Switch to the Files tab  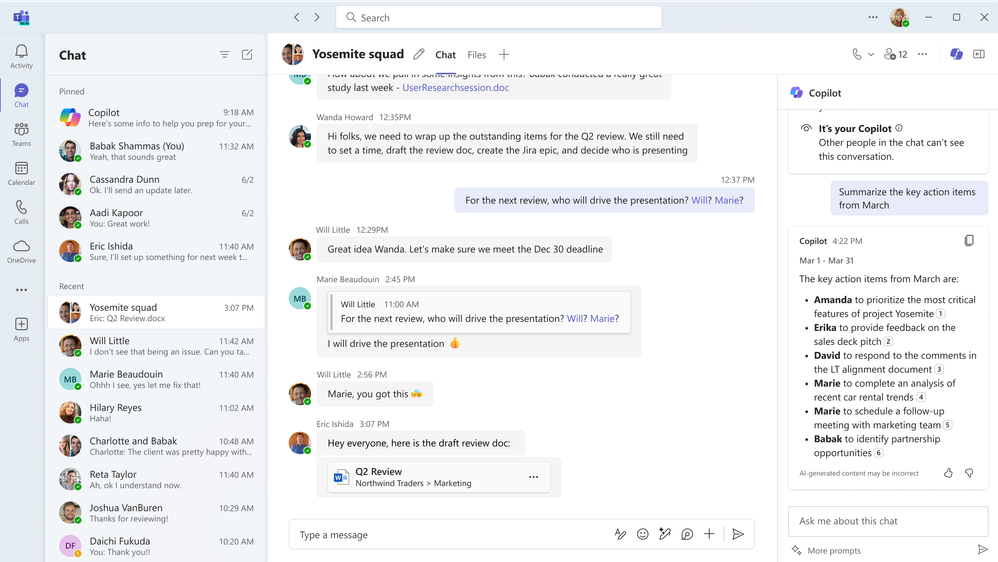click(477, 55)
